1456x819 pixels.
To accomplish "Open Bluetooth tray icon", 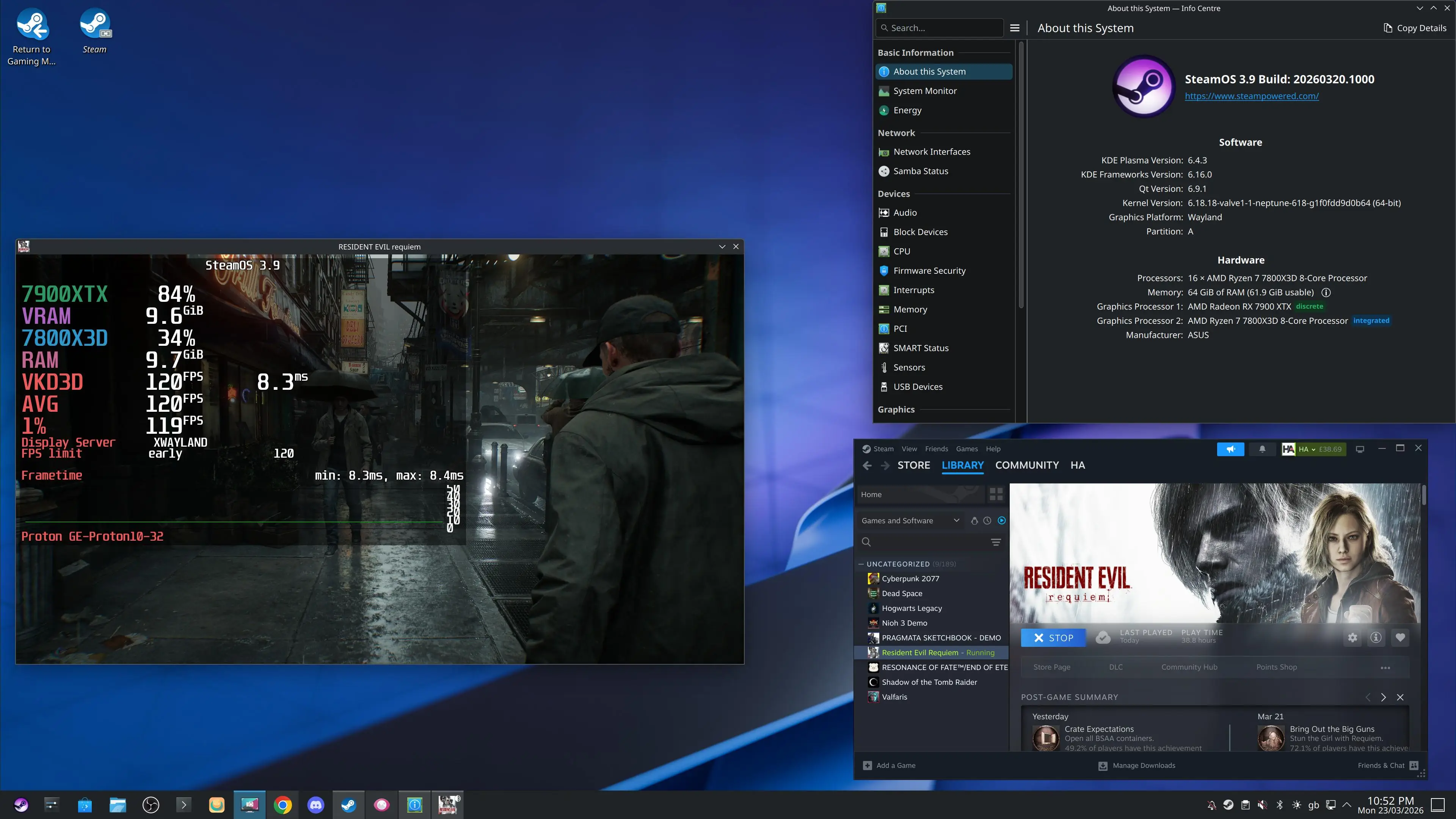I will (x=1280, y=805).
